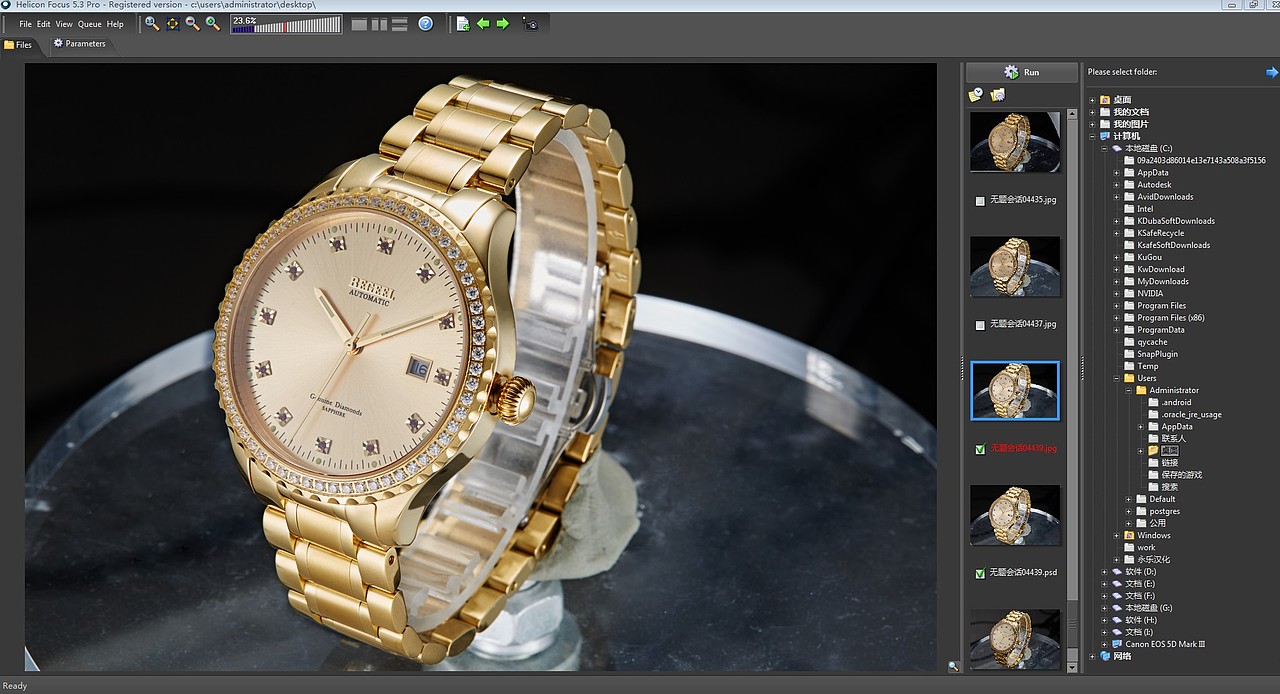Open the Help menu
Image resolution: width=1280 pixels, height=694 pixels.
pyautogui.click(x=115, y=24)
